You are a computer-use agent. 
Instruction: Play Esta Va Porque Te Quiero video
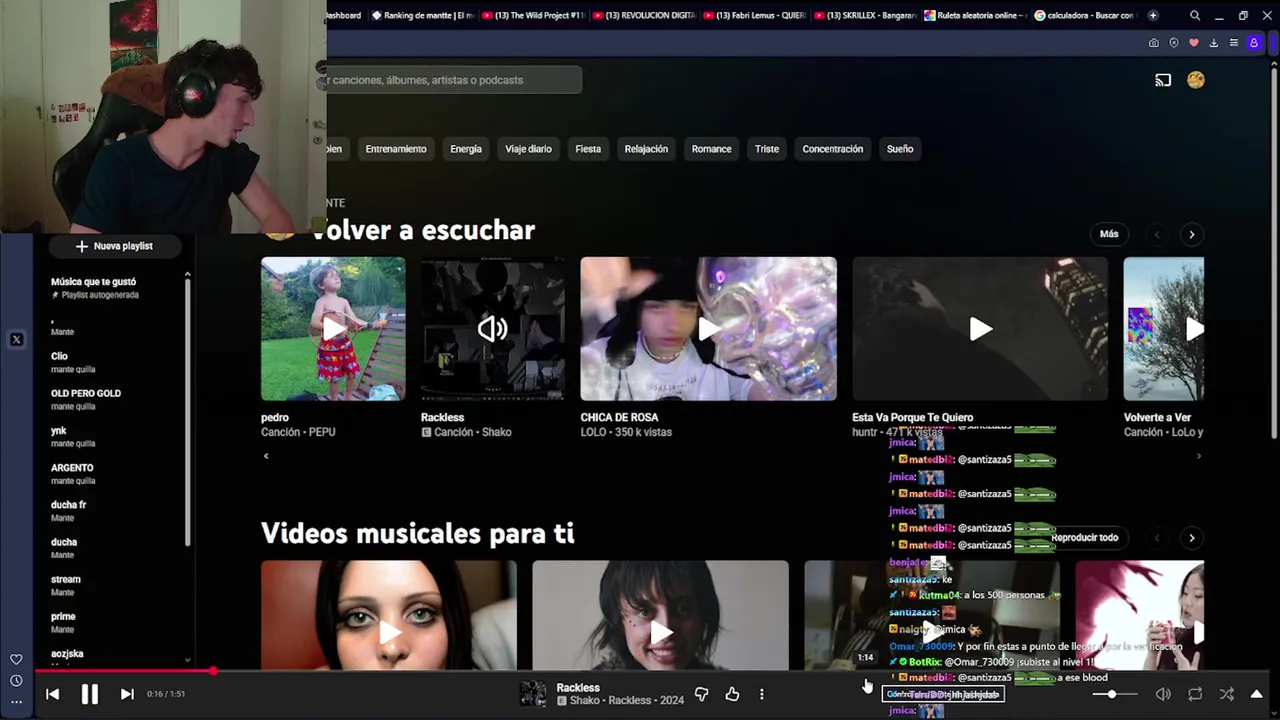980,329
